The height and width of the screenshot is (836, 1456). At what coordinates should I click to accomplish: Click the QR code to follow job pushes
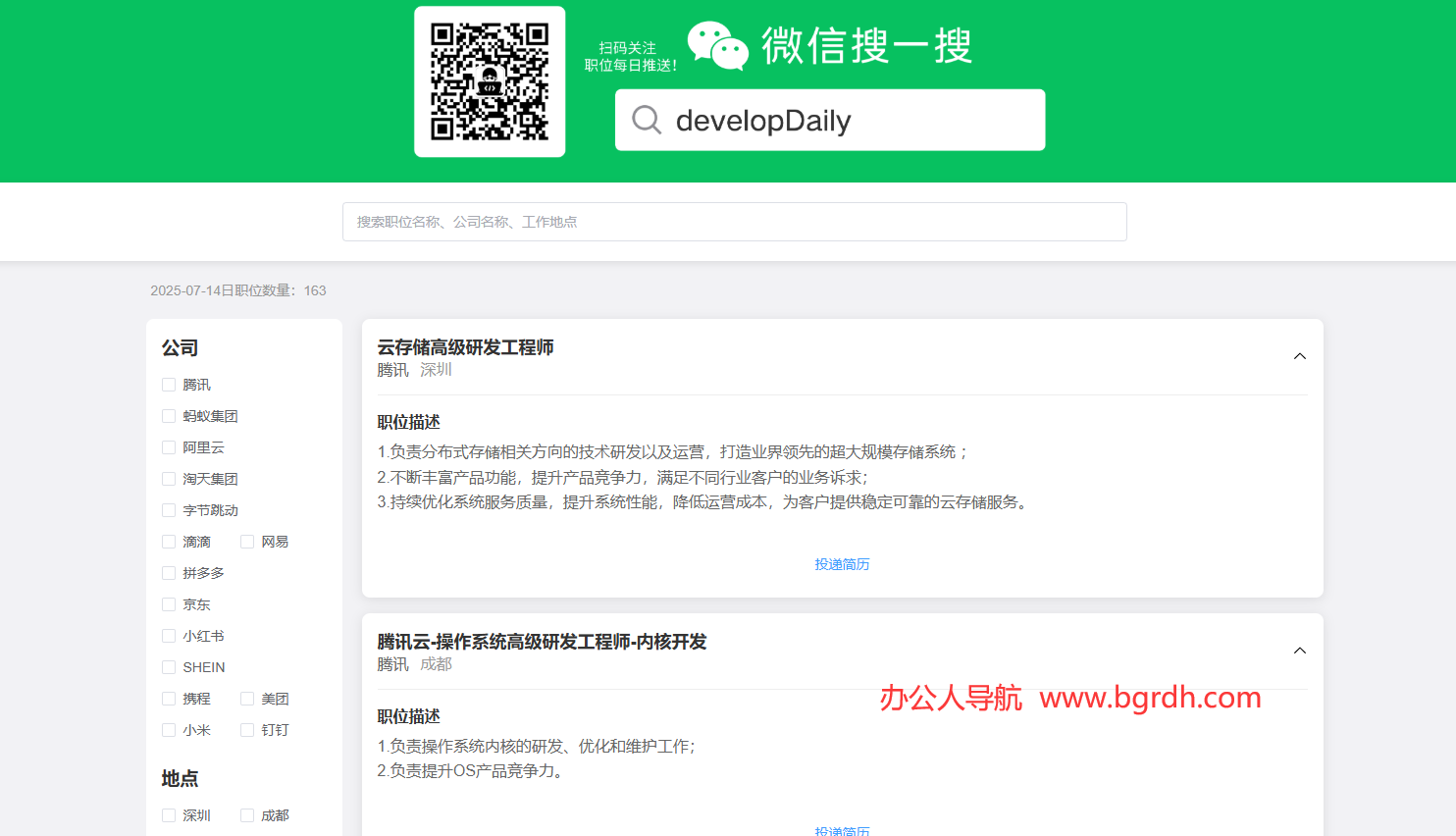pos(489,80)
